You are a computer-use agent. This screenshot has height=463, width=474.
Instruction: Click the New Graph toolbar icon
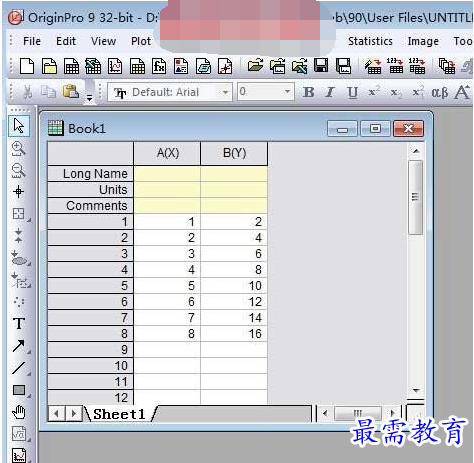click(x=115, y=66)
